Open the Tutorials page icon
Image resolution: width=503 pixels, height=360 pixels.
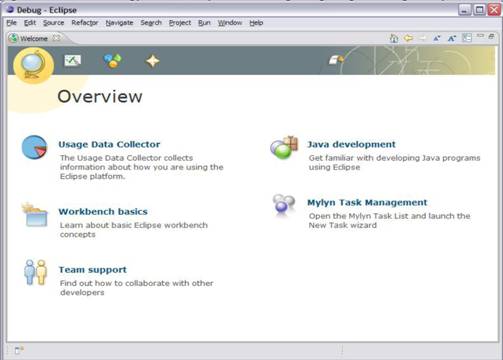[x=72, y=60]
